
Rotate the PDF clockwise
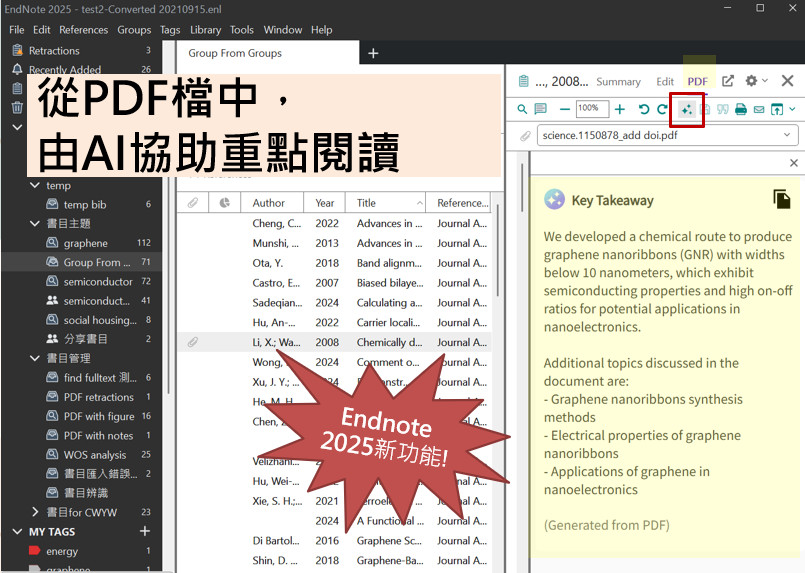(x=662, y=109)
